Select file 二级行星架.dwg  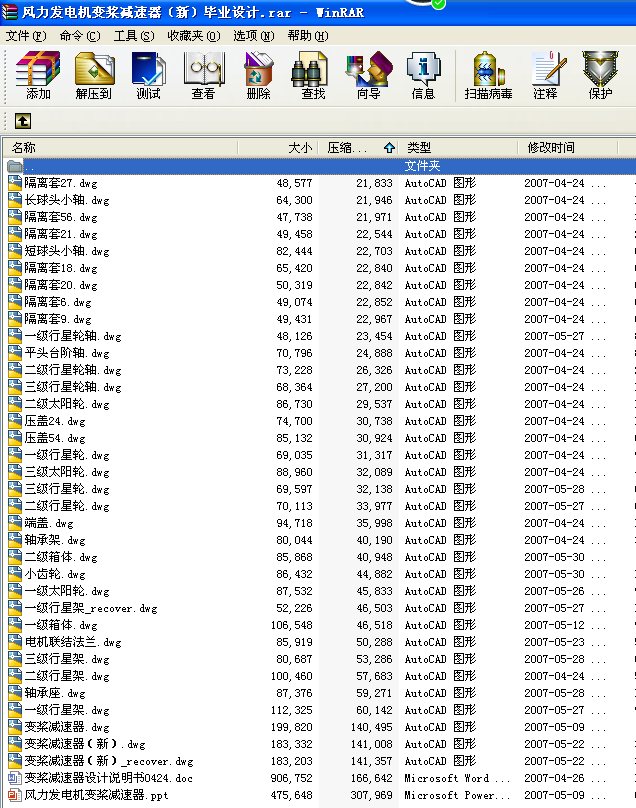click(x=67, y=676)
